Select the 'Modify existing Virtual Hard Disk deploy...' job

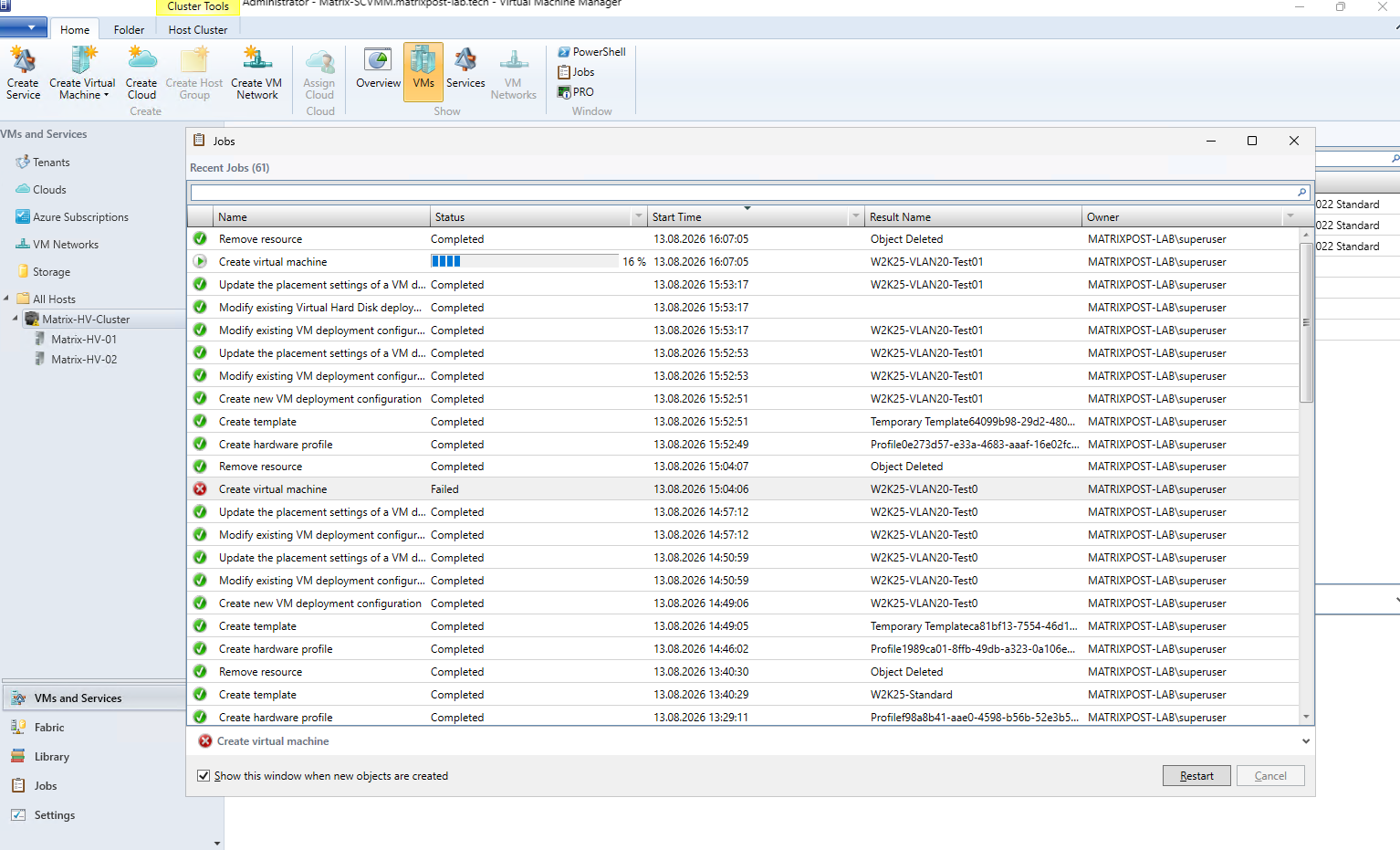(743, 308)
